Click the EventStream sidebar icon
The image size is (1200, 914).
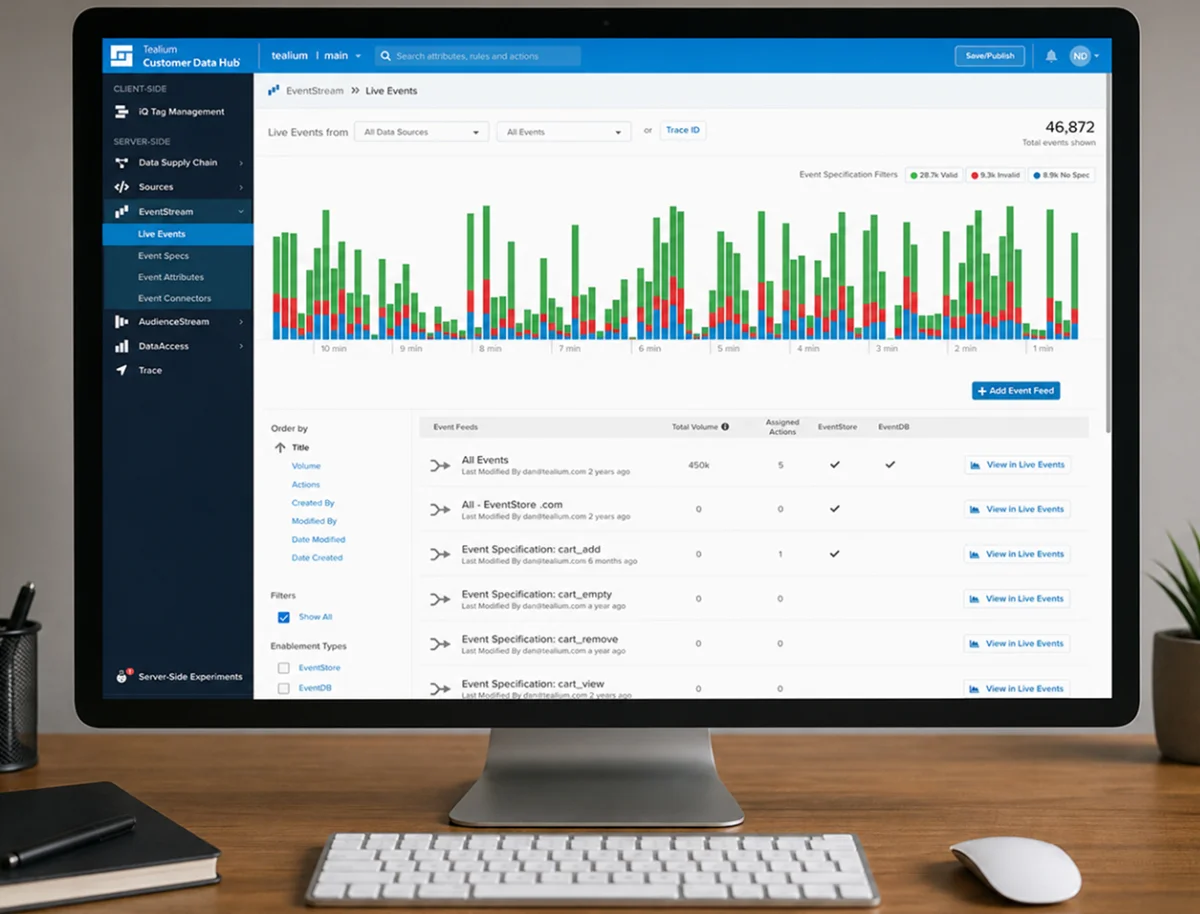click(121, 212)
